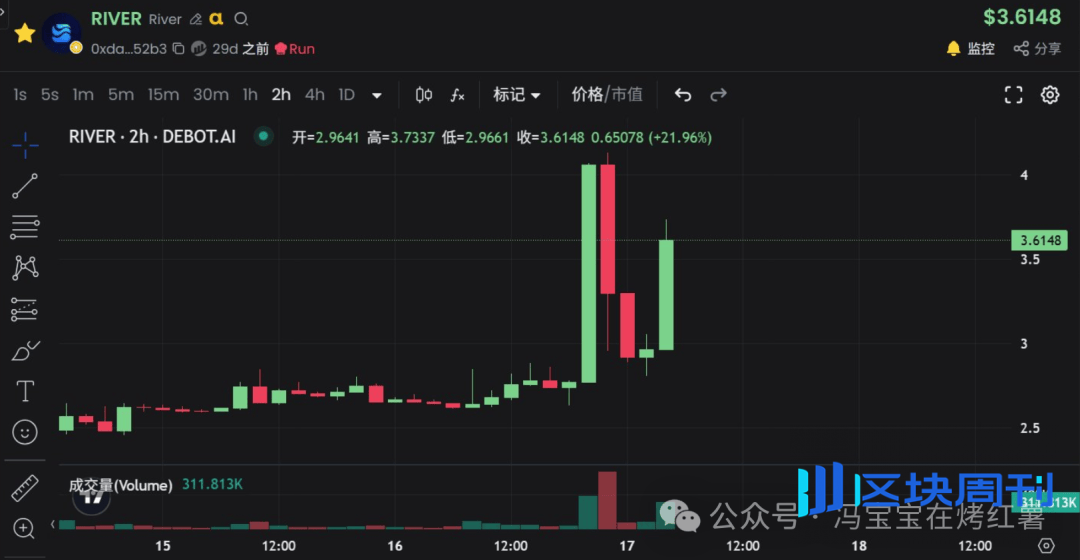This screenshot has width=1080, height=560.
Task: Switch to the 15m timeframe
Action: tap(163, 95)
